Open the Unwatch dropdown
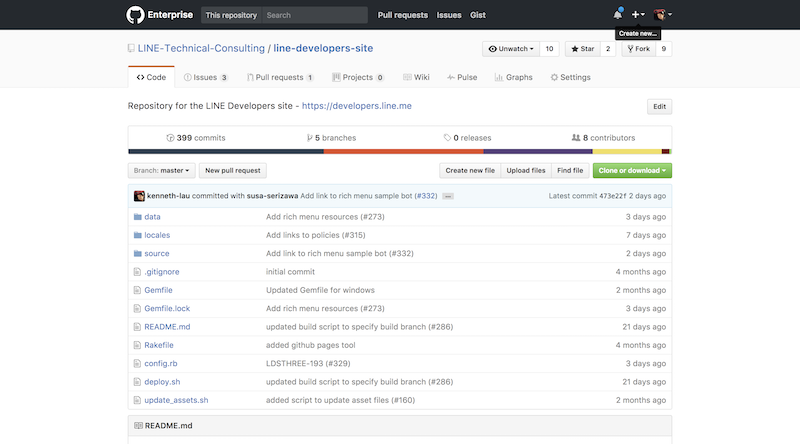The height and width of the screenshot is (444, 800). point(511,49)
